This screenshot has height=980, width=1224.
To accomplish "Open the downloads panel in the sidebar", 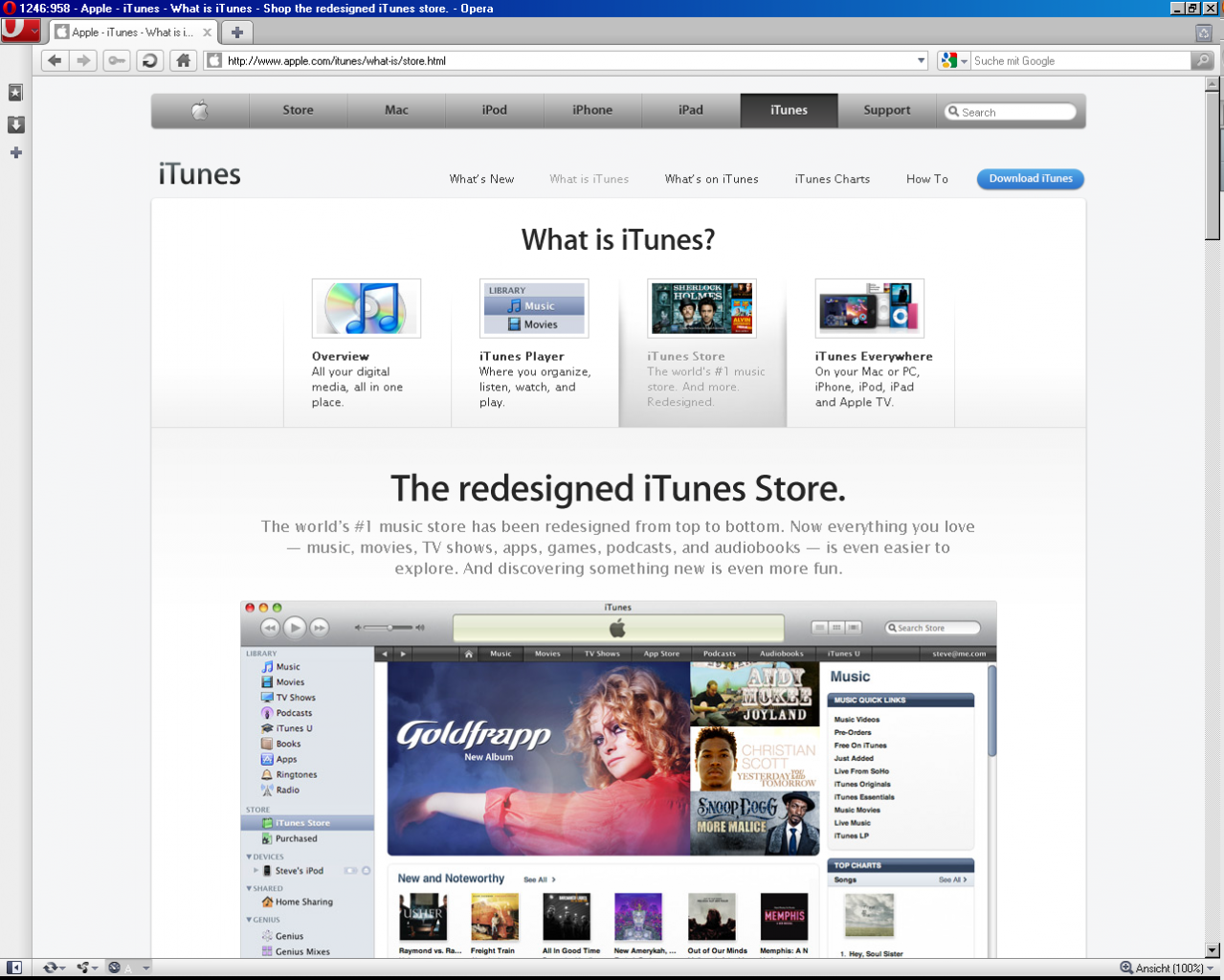I will 15,124.
